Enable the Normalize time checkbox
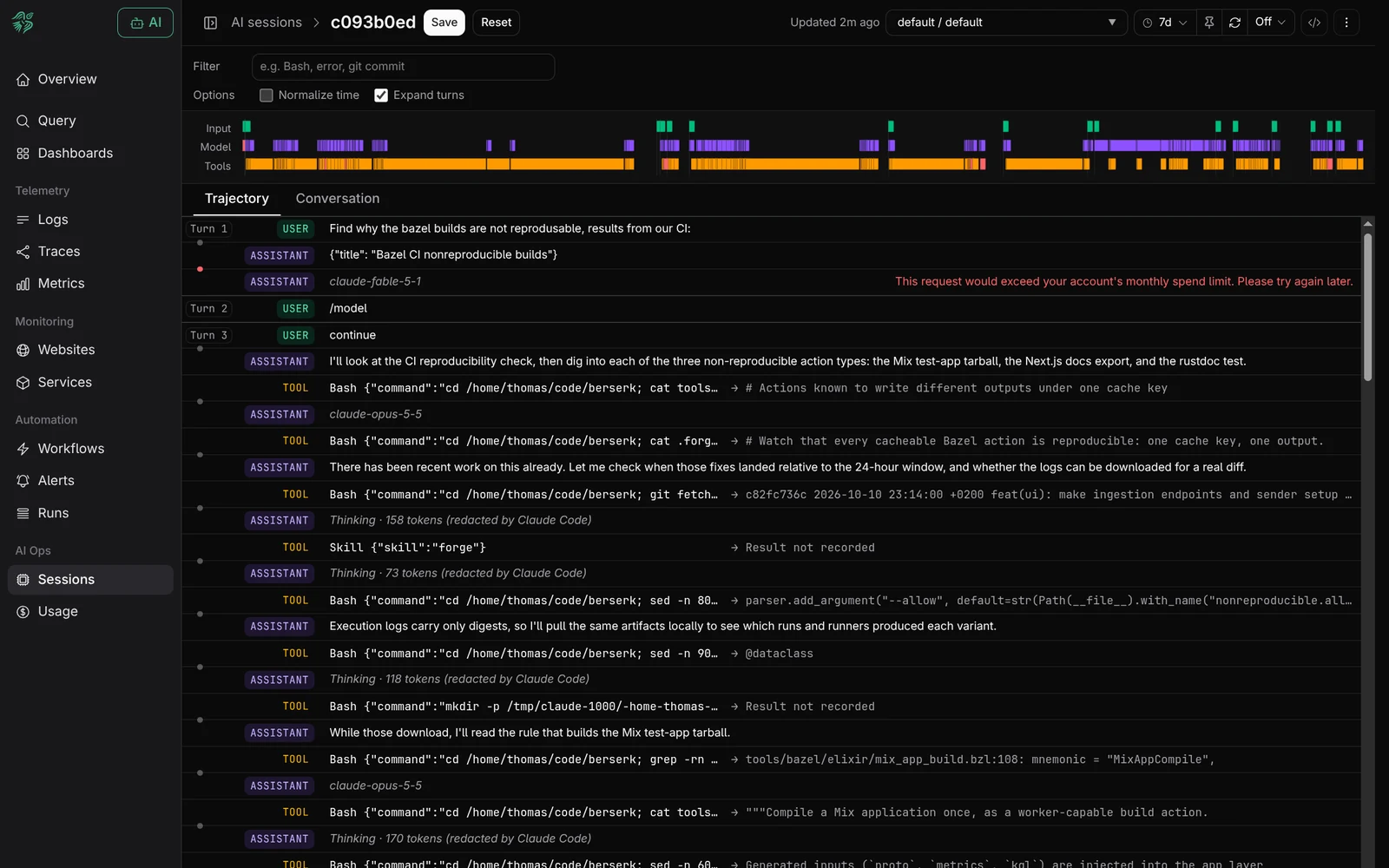Image resolution: width=1389 pixels, height=868 pixels. pos(267,95)
